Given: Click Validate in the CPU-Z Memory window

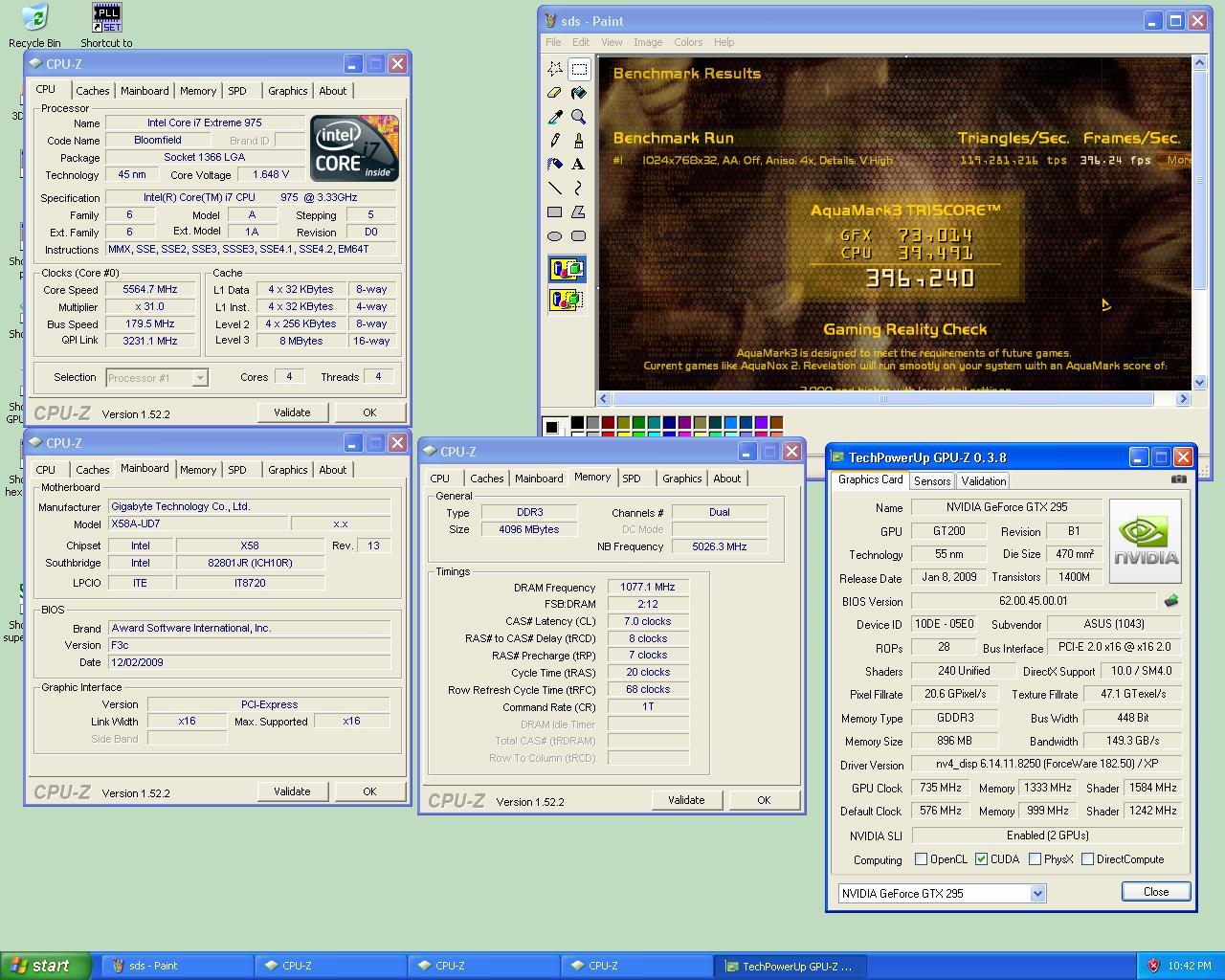Looking at the screenshot, I should tap(686, 800).
